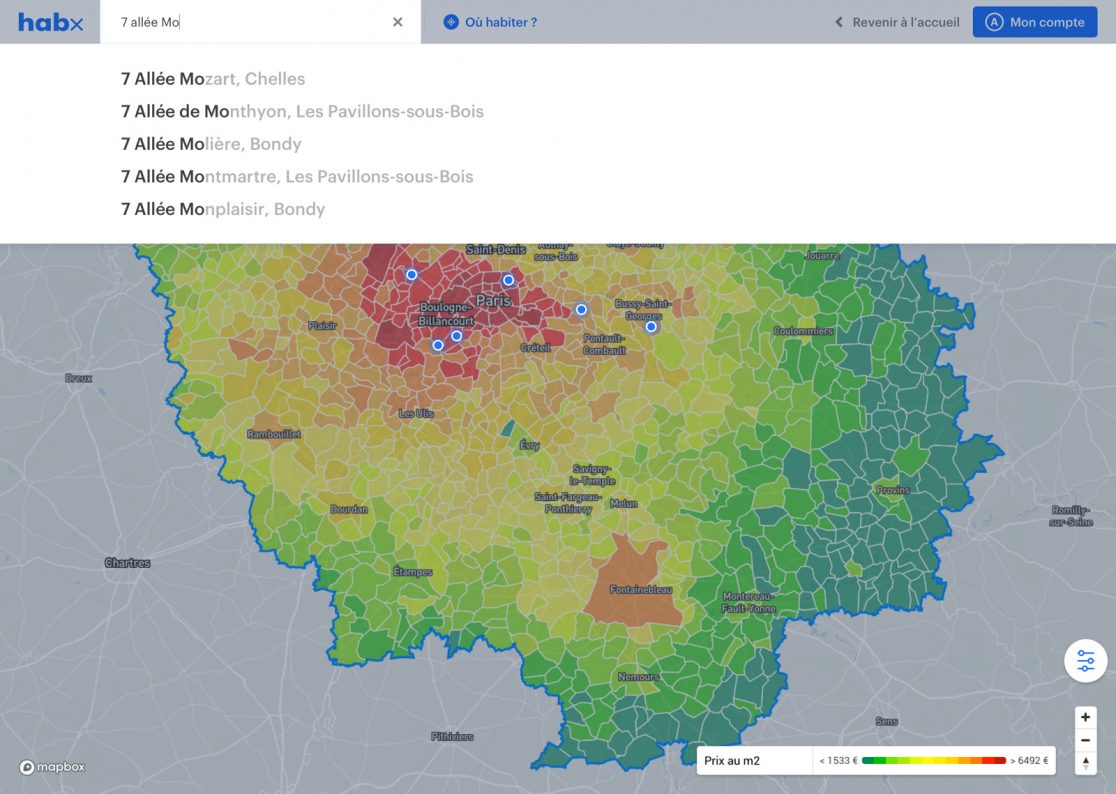Viewport: 1116px width, 794px height.
Task: Zoom out of the map
Action: (x=1085, y=740)
